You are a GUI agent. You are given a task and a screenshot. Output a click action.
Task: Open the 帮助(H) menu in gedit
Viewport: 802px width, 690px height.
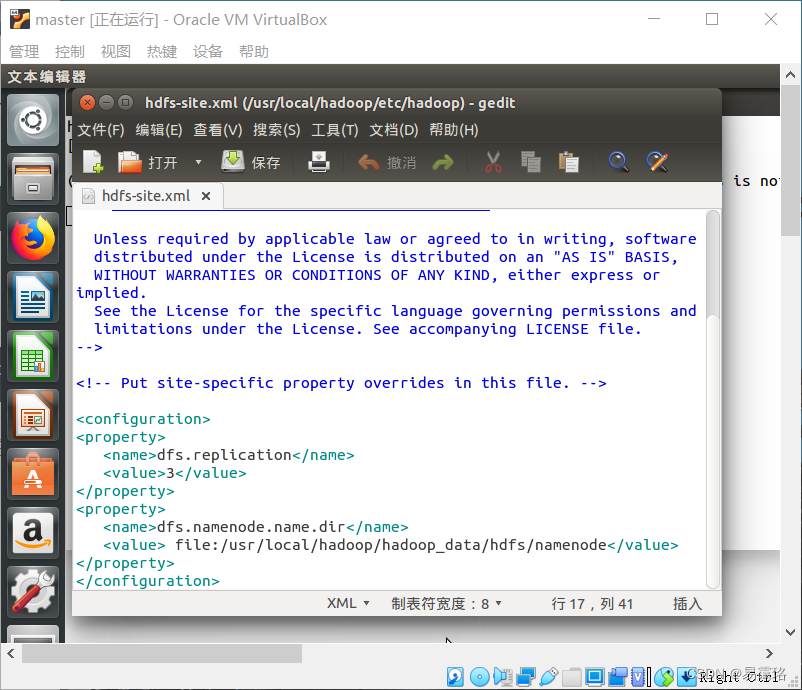coord(454,130)
